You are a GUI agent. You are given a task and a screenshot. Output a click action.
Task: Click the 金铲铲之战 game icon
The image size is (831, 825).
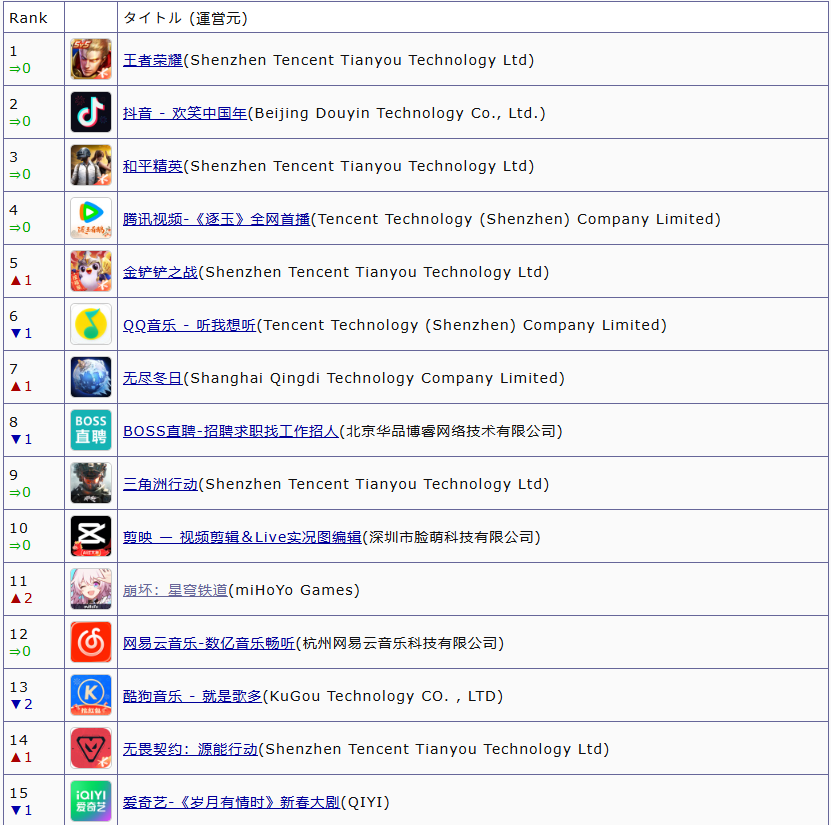[x=91, y=271]
